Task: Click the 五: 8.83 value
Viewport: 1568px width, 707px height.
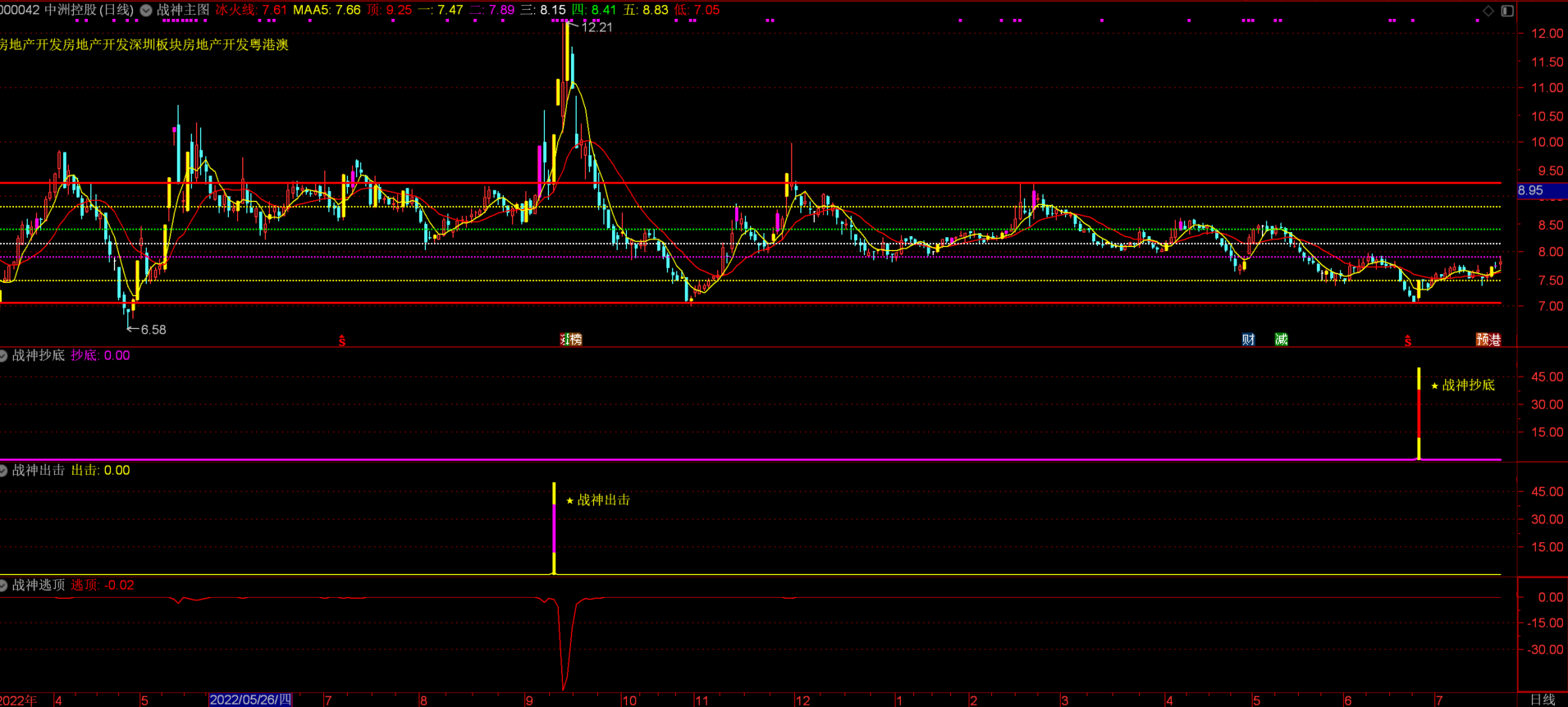Action: [646, 10]
